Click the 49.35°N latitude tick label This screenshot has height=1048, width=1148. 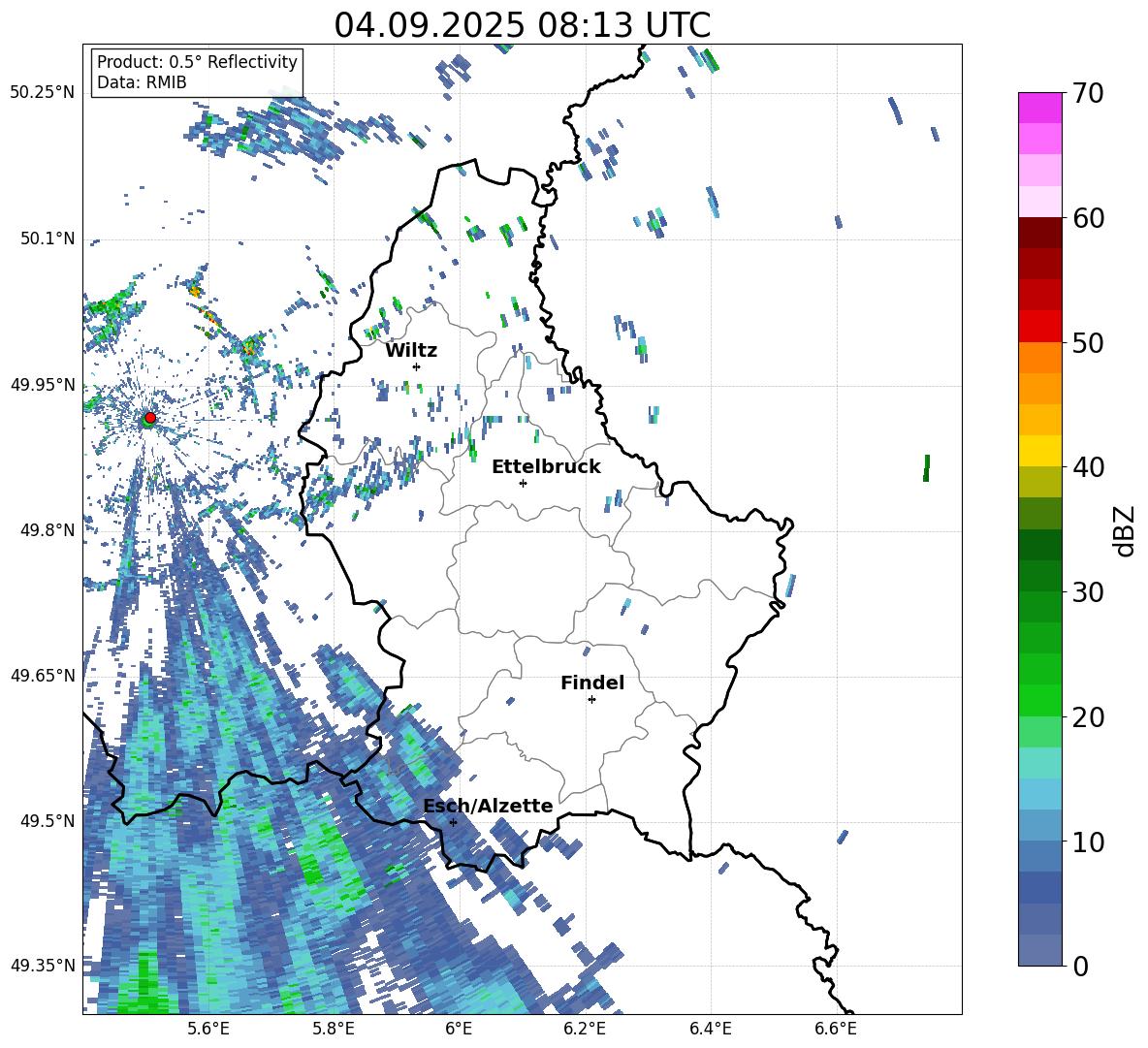pos(43,966)
